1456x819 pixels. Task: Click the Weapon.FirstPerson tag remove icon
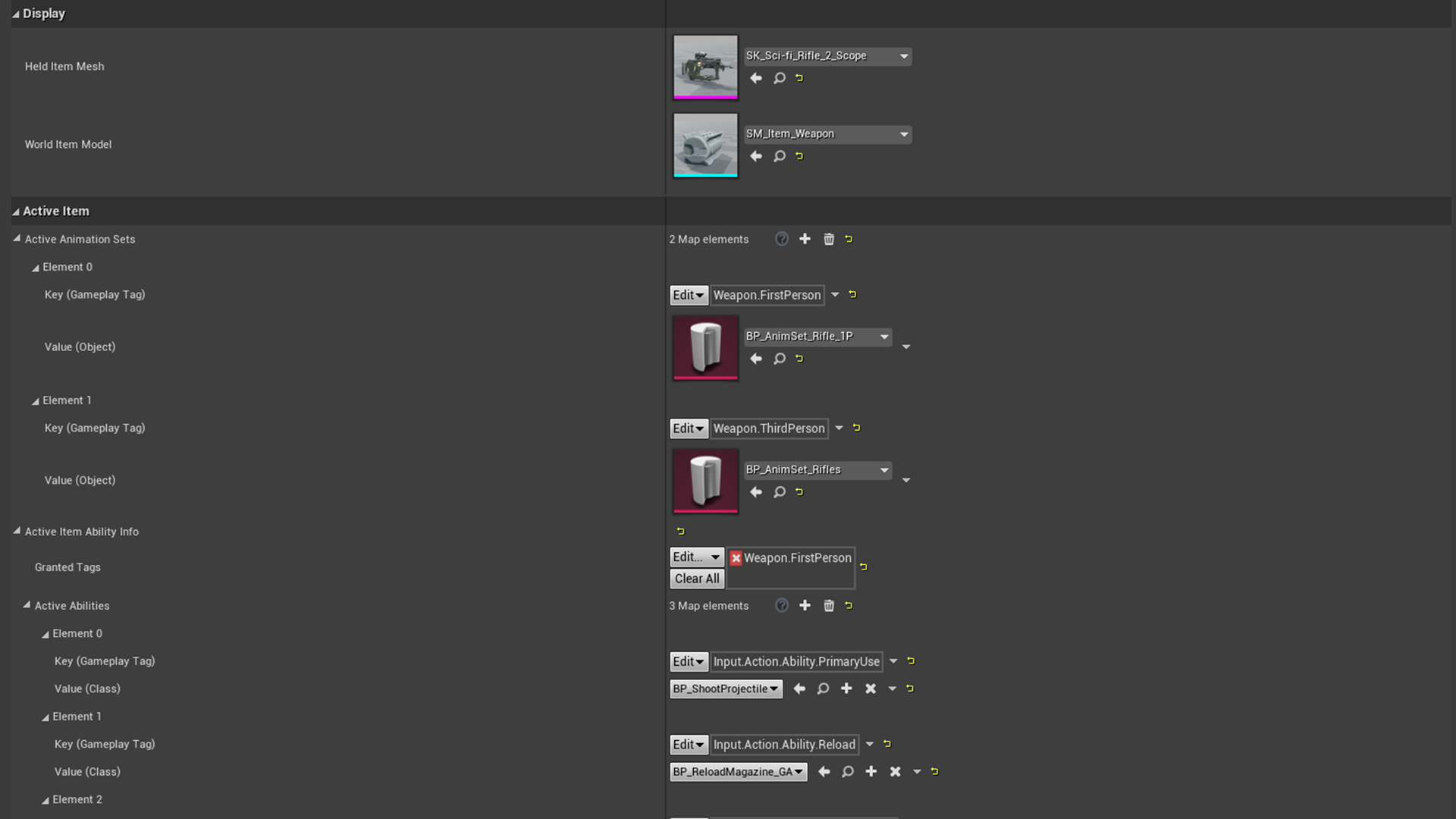pos(735,558)
